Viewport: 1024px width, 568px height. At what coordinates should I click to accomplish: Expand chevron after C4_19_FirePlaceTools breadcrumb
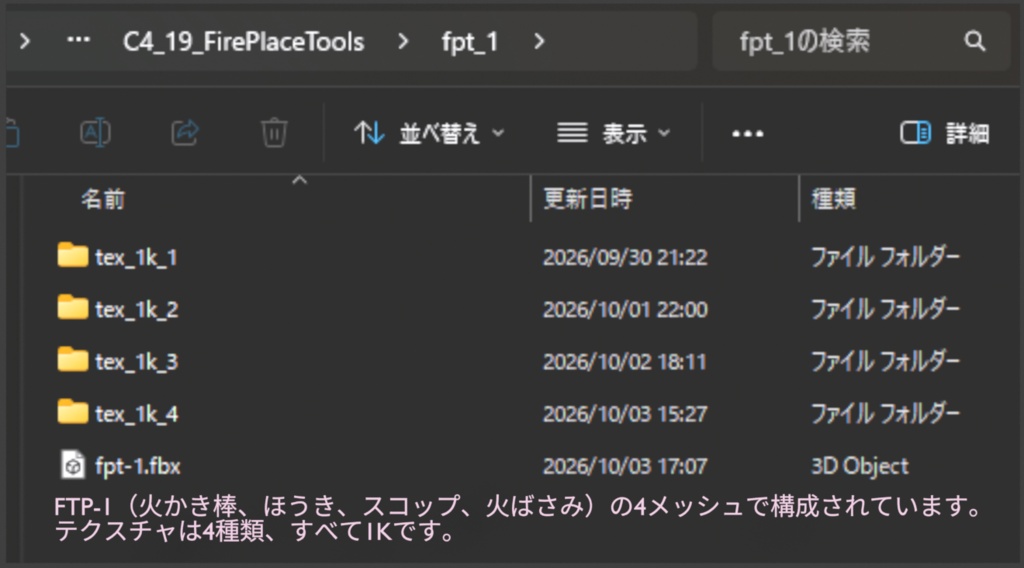403,42
